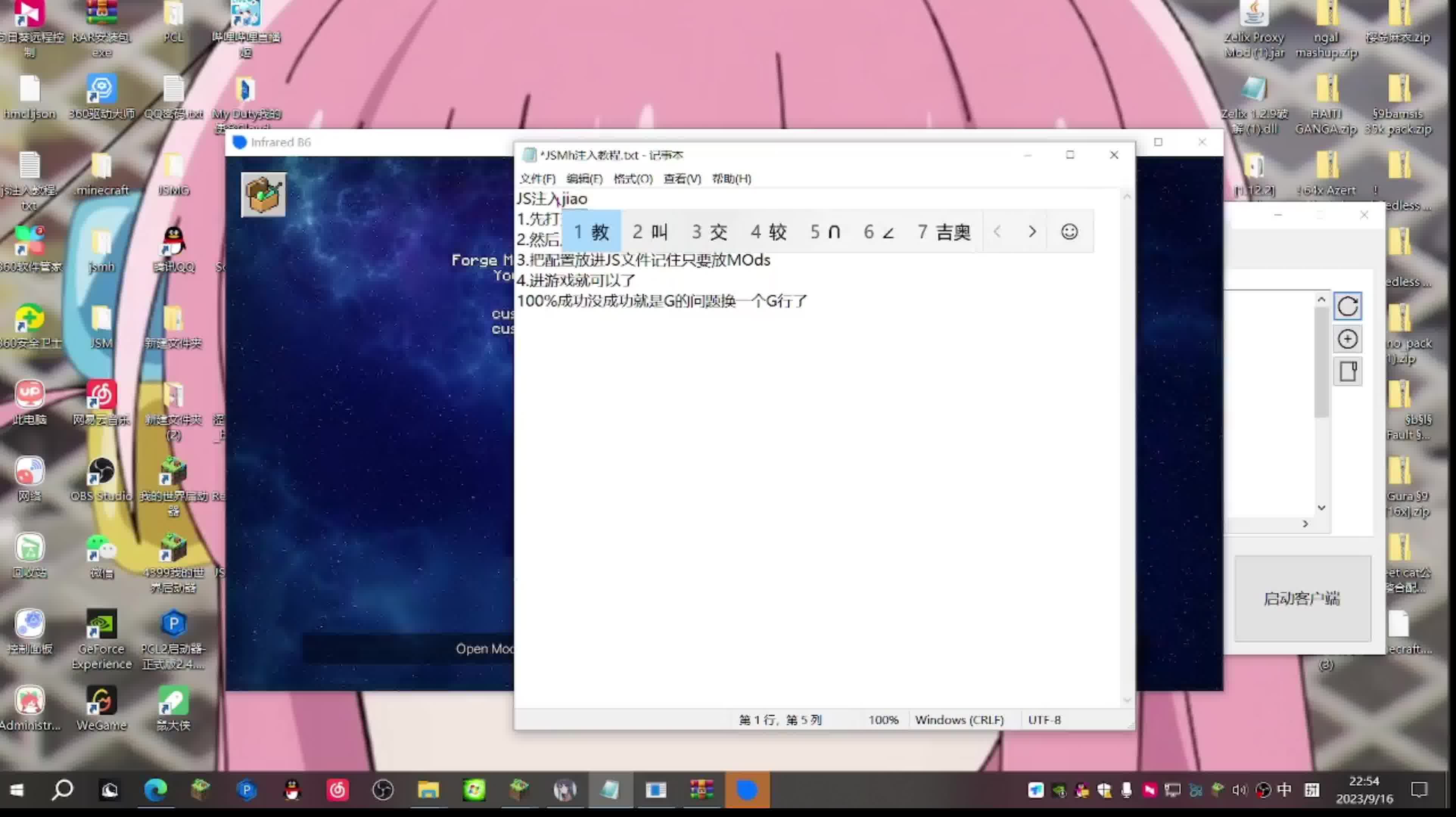This screenshot has height=817, width=1456.
Task: Select the Zelix Proxy Mod jar file
Action: 1254,30
